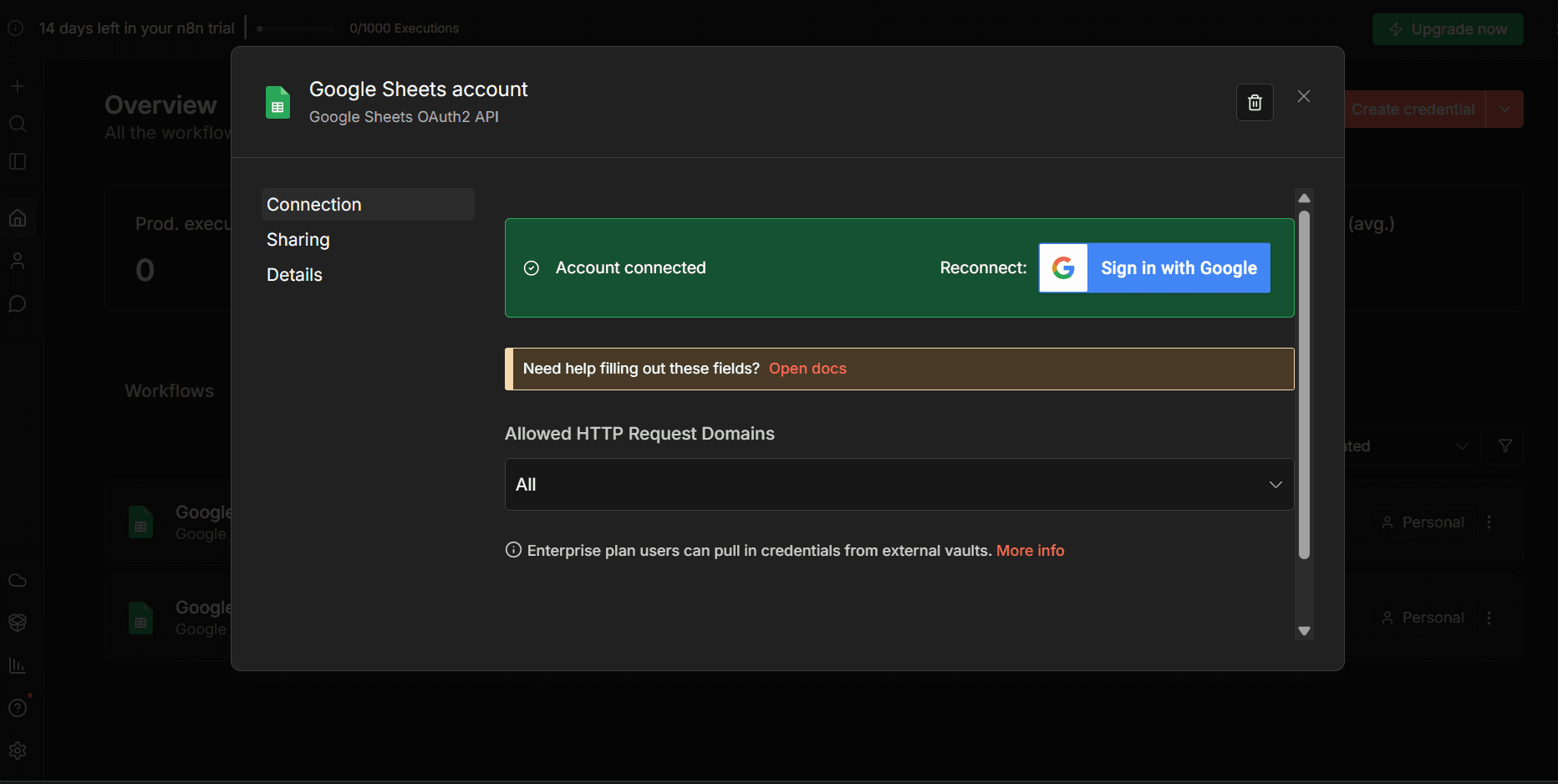Open chat bubble icon in sidebar
1558x784 pixels.
coord(18,303)
